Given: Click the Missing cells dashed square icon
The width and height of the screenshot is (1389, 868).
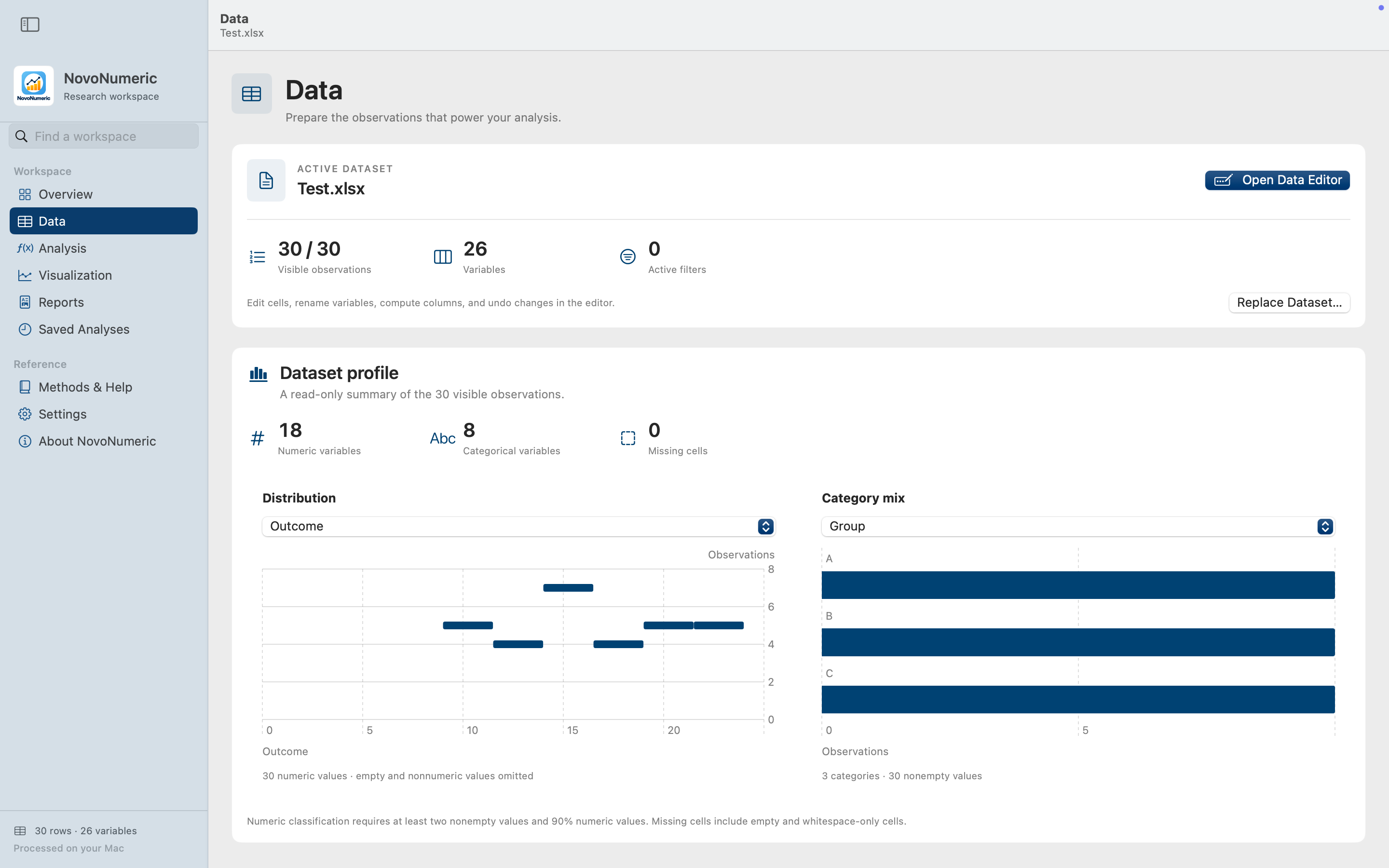Looking at the screenshot, I should (628, 438).
